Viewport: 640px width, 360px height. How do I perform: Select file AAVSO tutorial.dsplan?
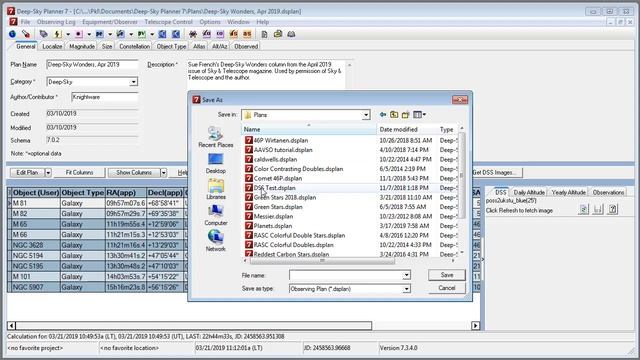(283, 150)
